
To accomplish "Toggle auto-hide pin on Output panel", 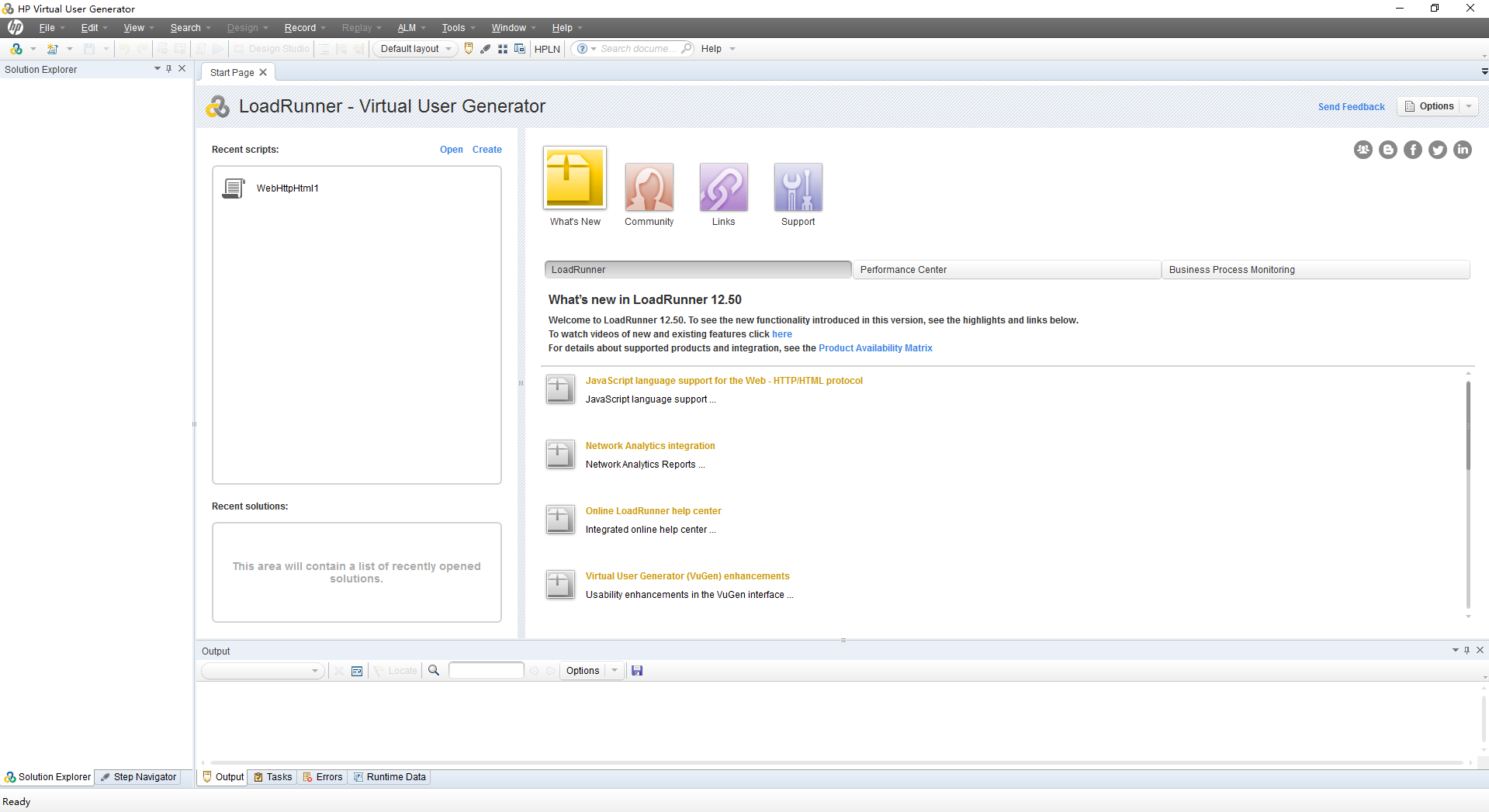I will click(1466, 651).
